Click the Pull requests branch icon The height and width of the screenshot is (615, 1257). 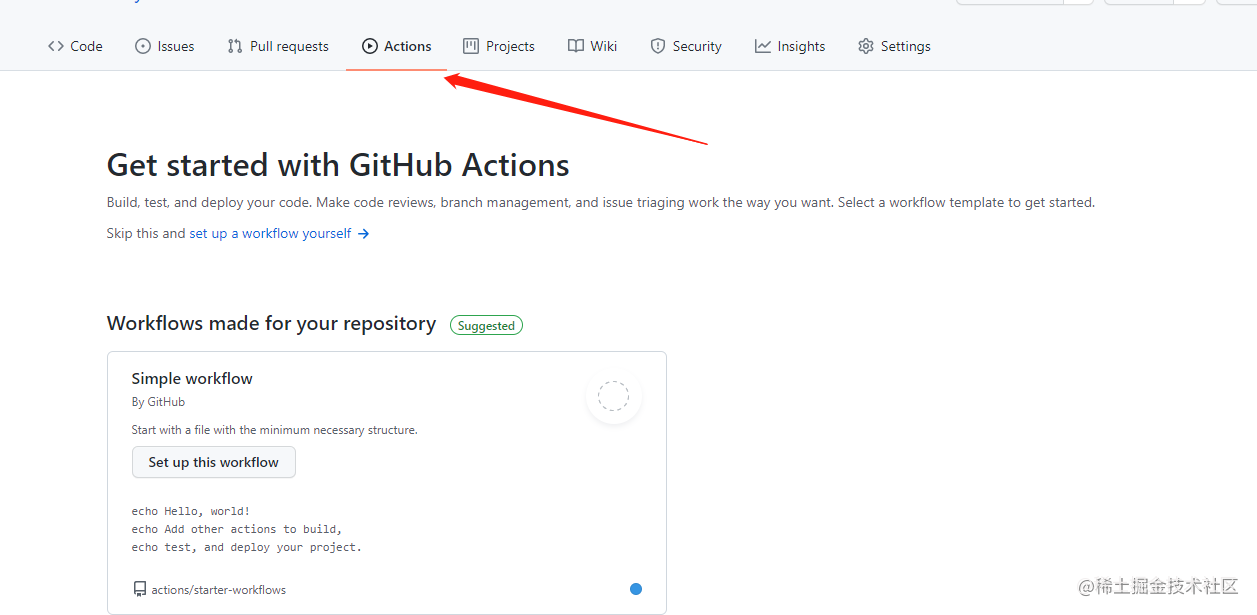click(235, 46)
